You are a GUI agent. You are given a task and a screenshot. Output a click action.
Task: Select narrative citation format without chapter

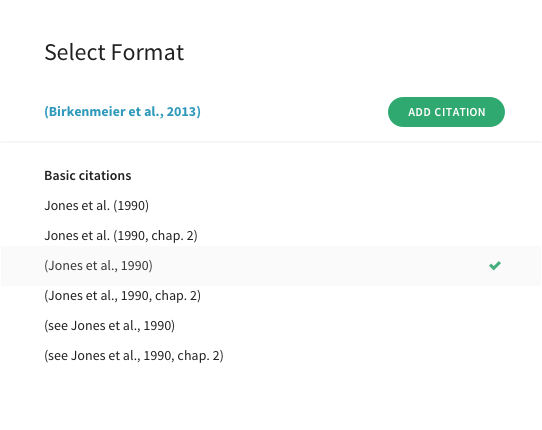pos(271,206)
